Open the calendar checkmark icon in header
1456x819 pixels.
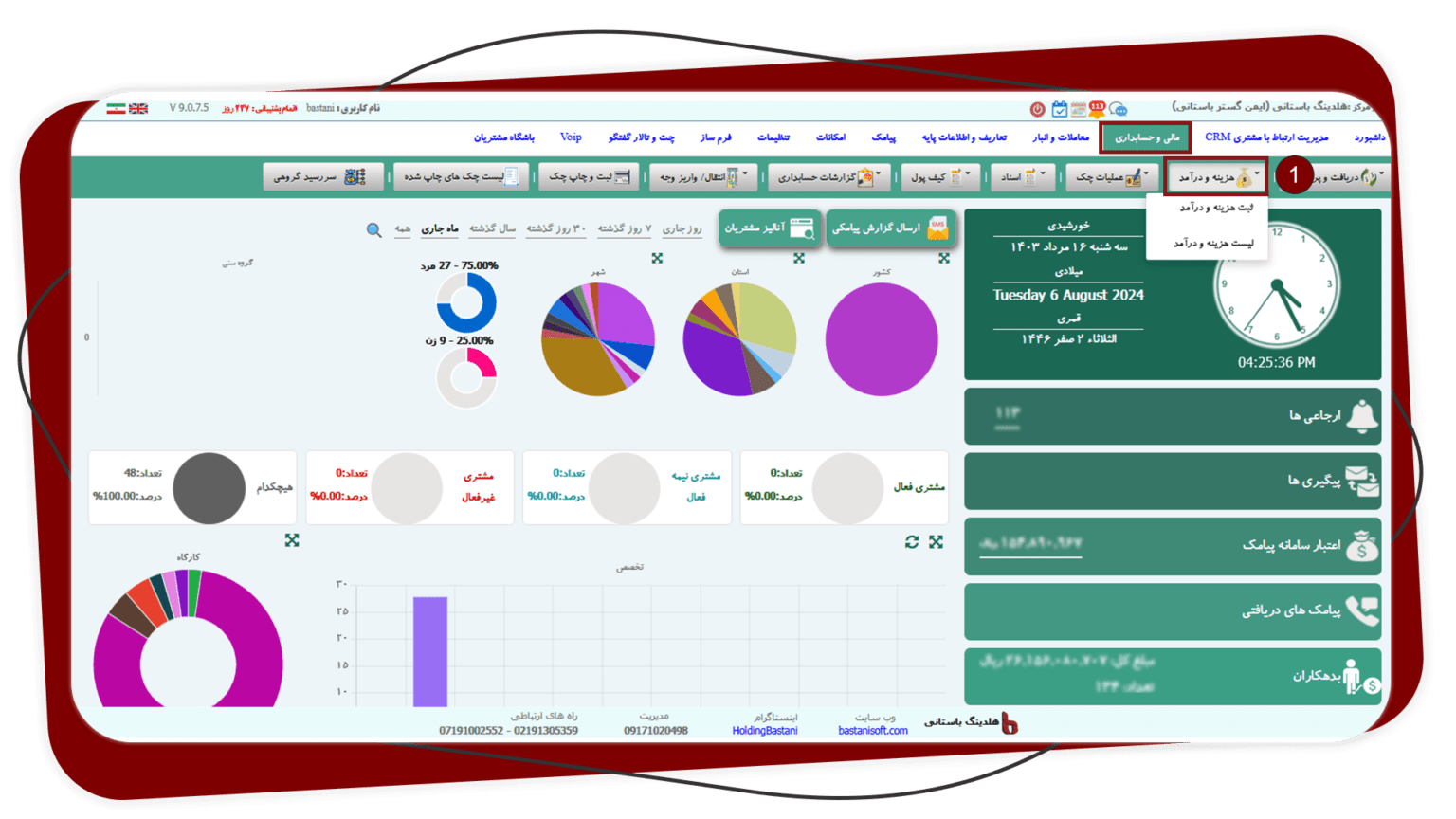1059,109
